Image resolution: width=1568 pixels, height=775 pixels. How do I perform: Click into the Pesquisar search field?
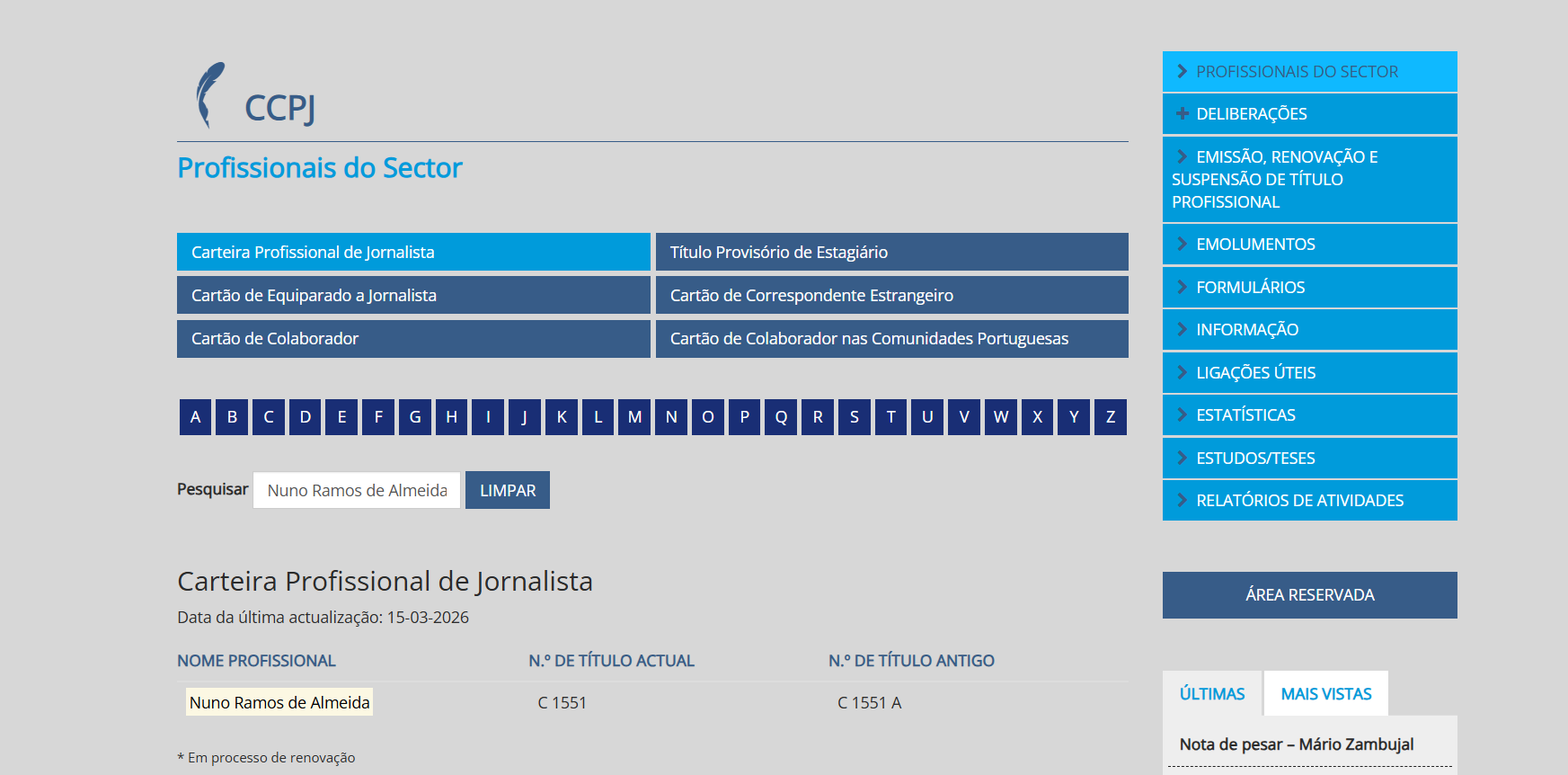[x=357, y=491]
